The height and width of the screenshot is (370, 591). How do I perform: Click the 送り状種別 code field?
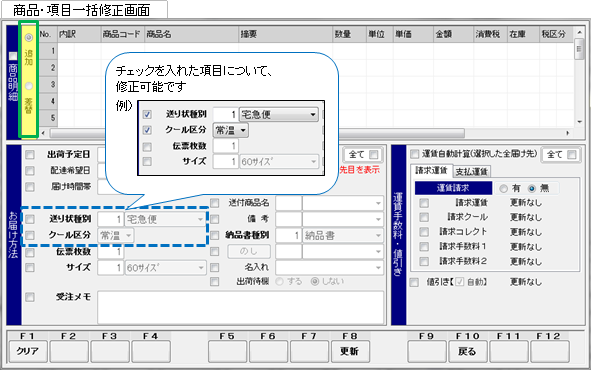click(110, 219)
